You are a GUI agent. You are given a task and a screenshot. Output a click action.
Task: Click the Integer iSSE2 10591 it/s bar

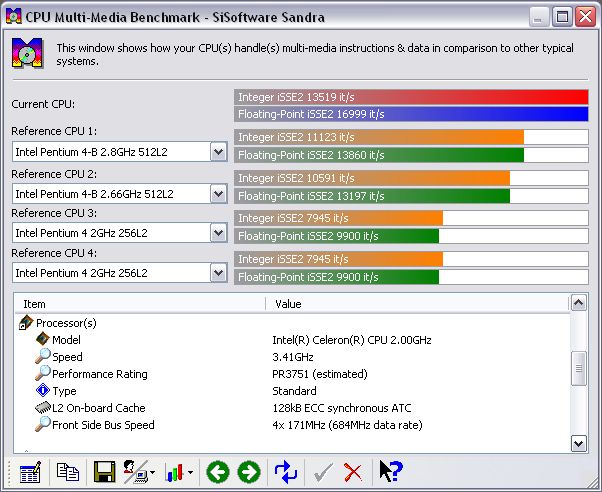(411, 178)
